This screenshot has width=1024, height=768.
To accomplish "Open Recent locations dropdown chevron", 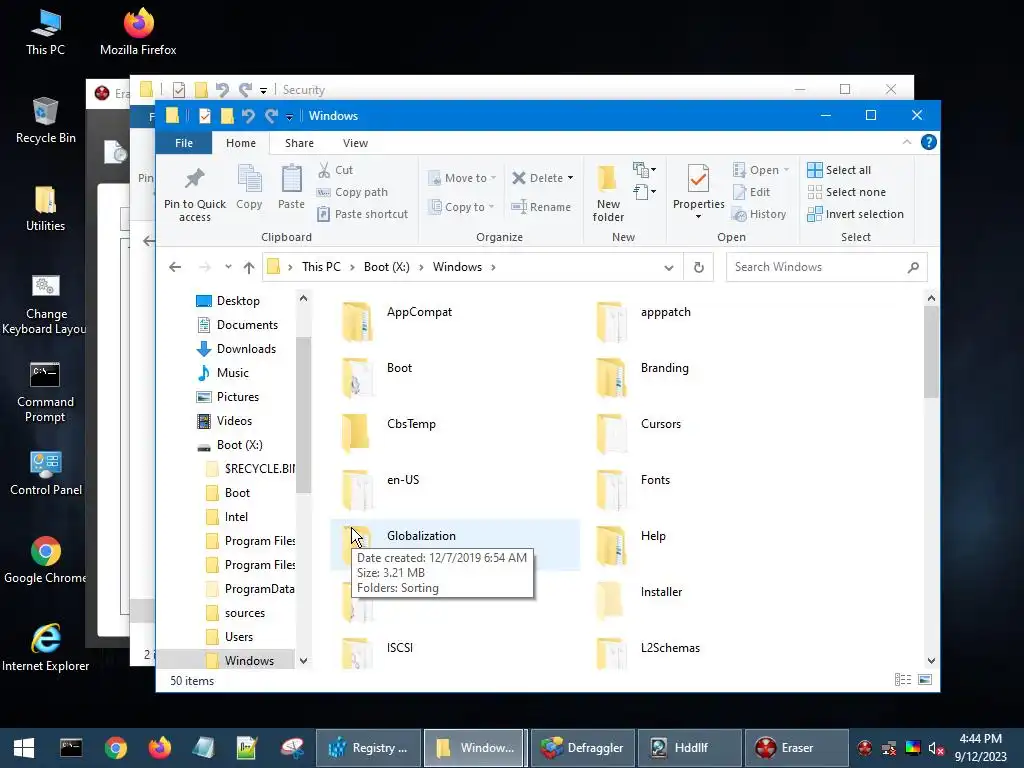I will point(228,267).
